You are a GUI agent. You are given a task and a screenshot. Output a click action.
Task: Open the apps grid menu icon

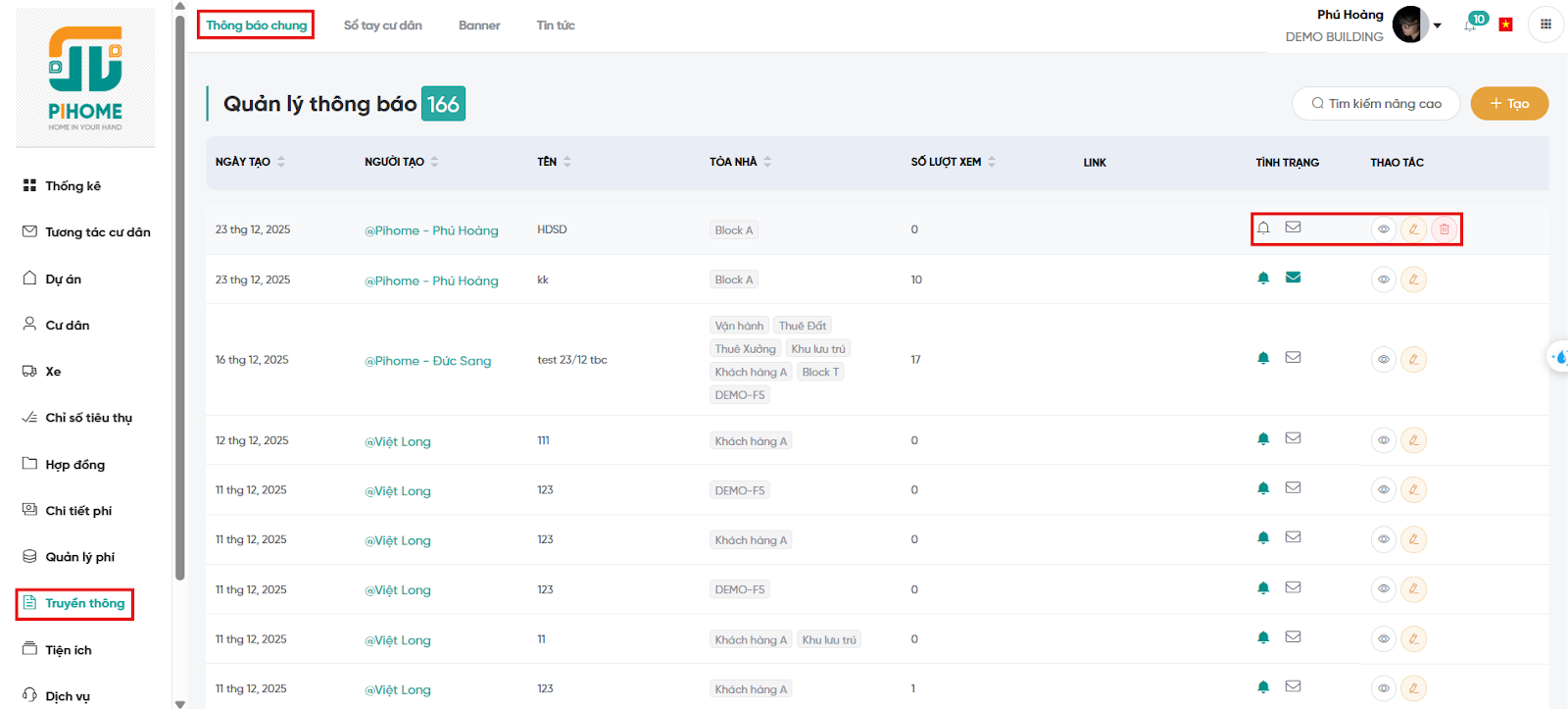point(1545,25)
